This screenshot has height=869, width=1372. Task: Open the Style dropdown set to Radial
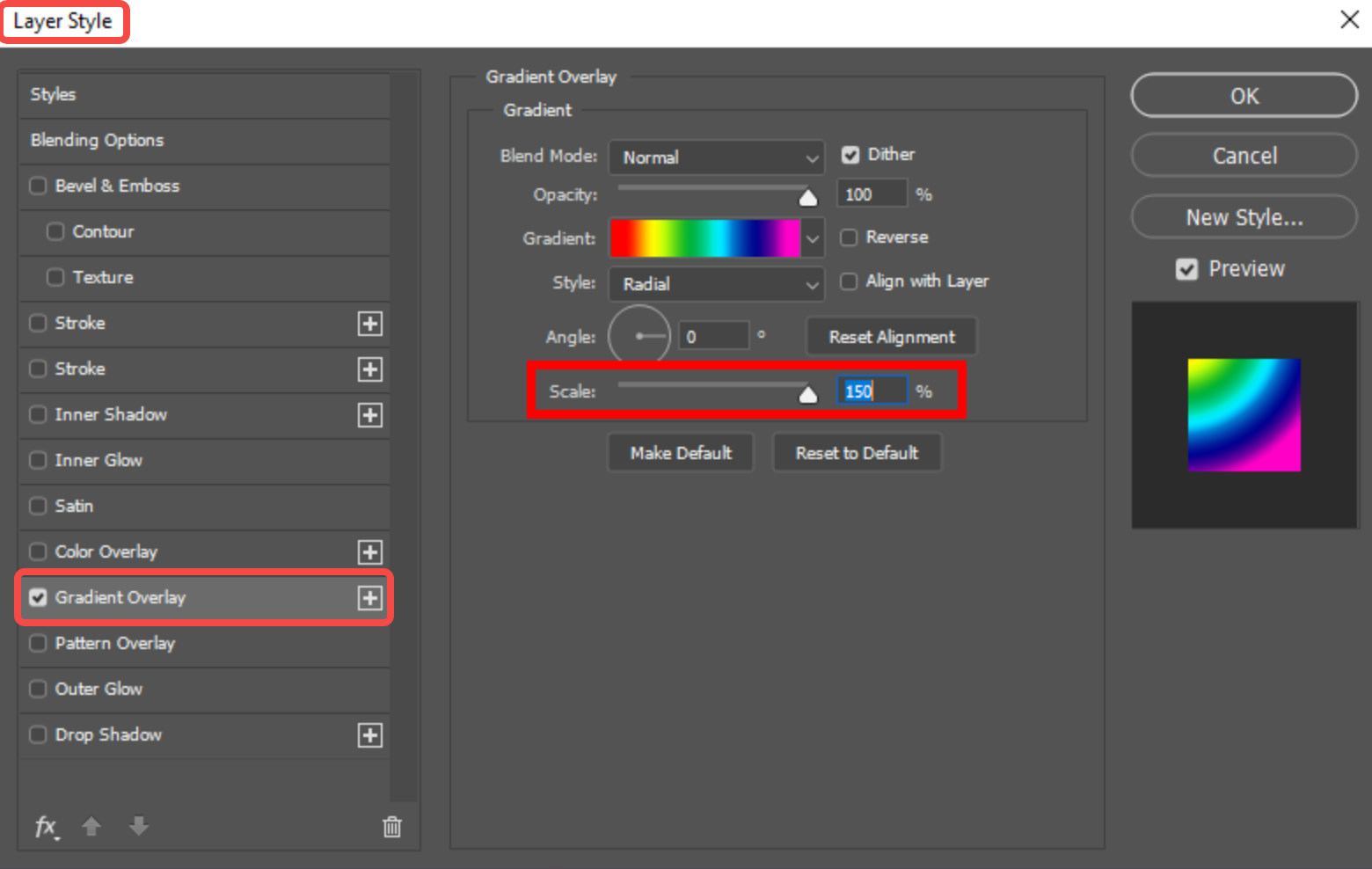click(x=715, y=284)
